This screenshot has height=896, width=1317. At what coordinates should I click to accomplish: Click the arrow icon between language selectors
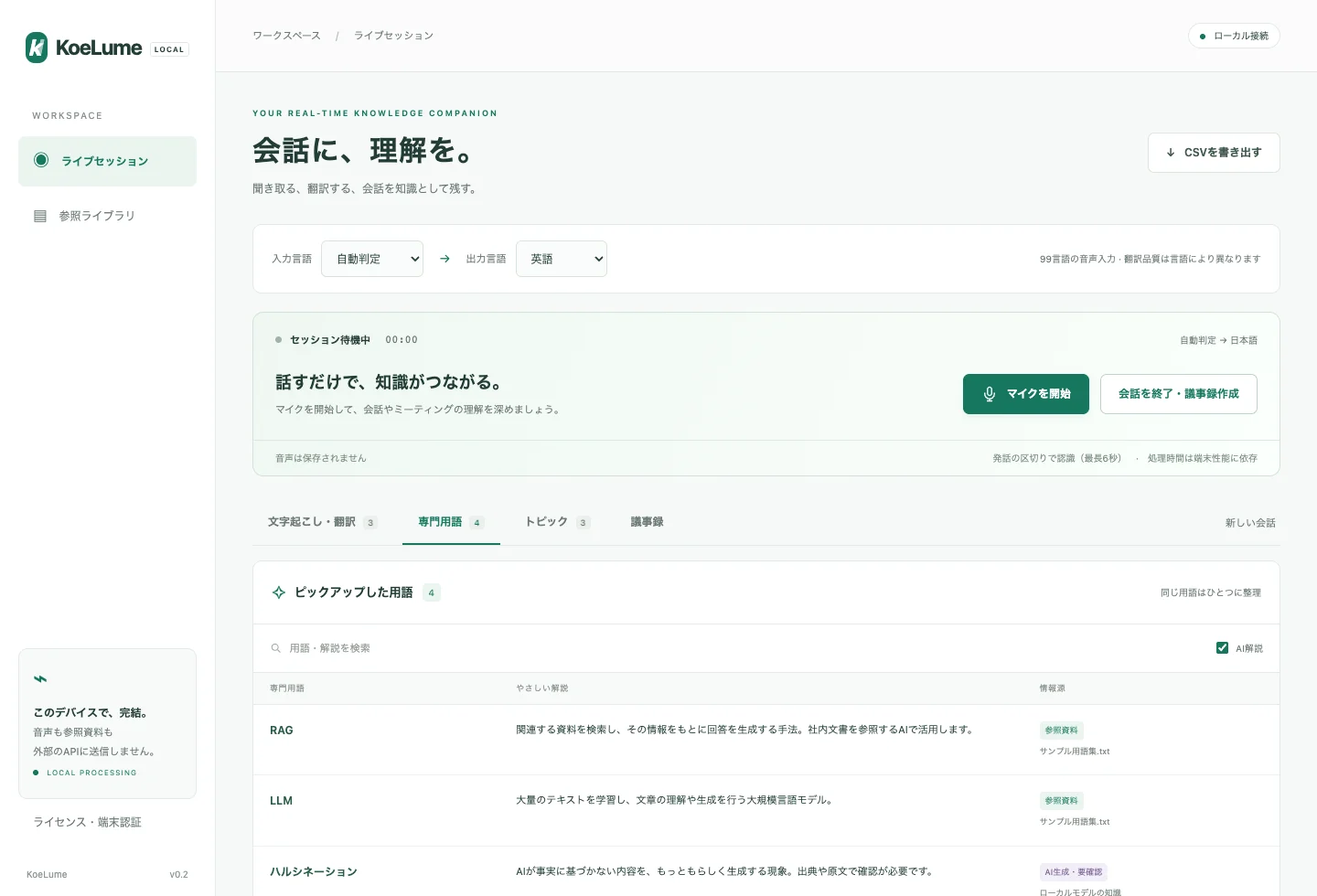[x=444, y=259]
